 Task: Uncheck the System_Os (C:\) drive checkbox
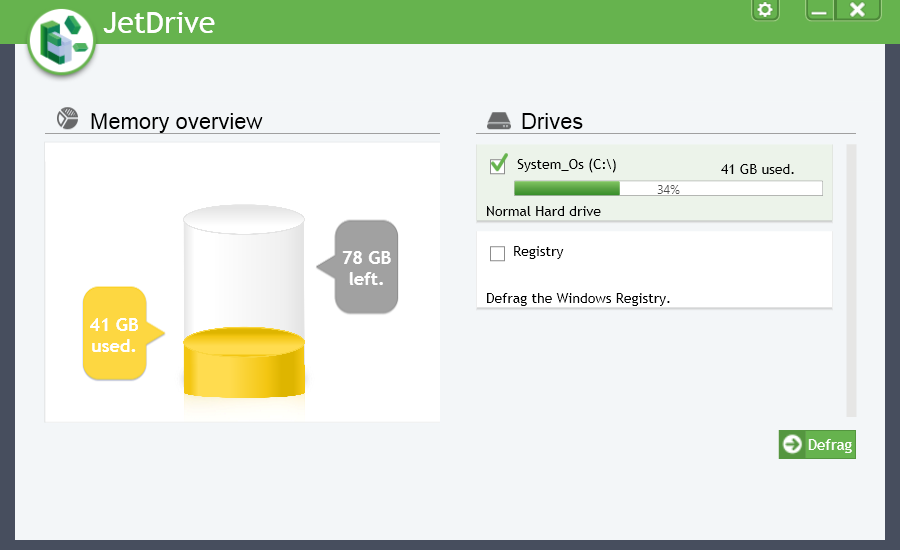[498, 165]
